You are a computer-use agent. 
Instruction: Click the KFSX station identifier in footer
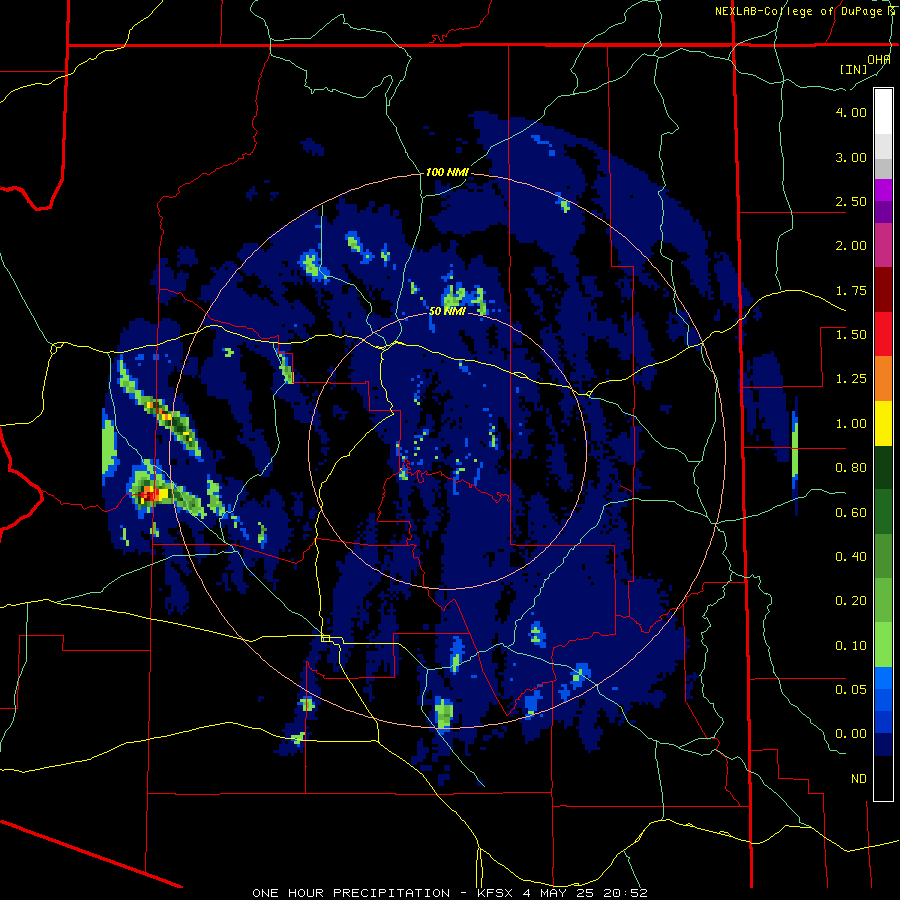(x=496, y=893)
